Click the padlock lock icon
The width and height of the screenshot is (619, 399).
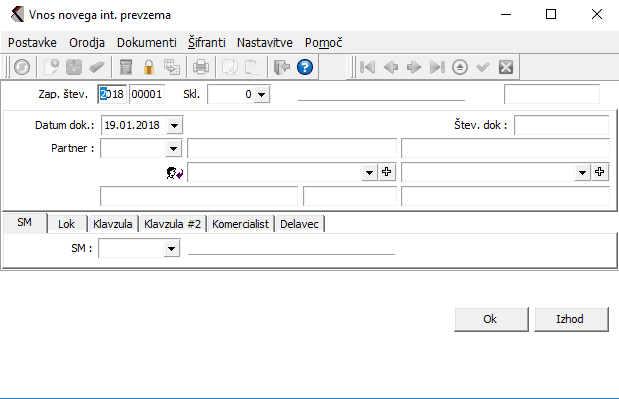(x=149, y=67)
